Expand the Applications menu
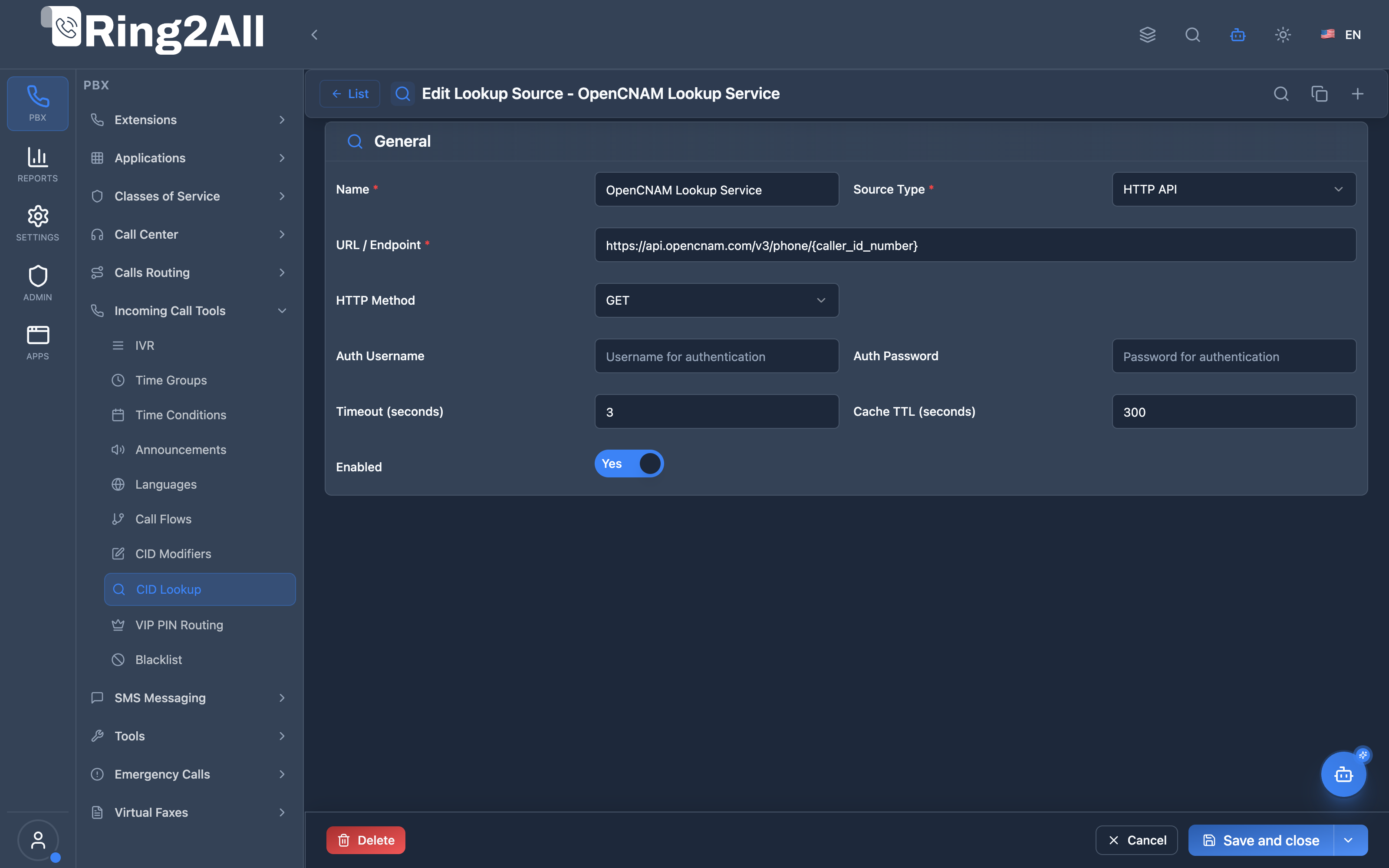 188,158
